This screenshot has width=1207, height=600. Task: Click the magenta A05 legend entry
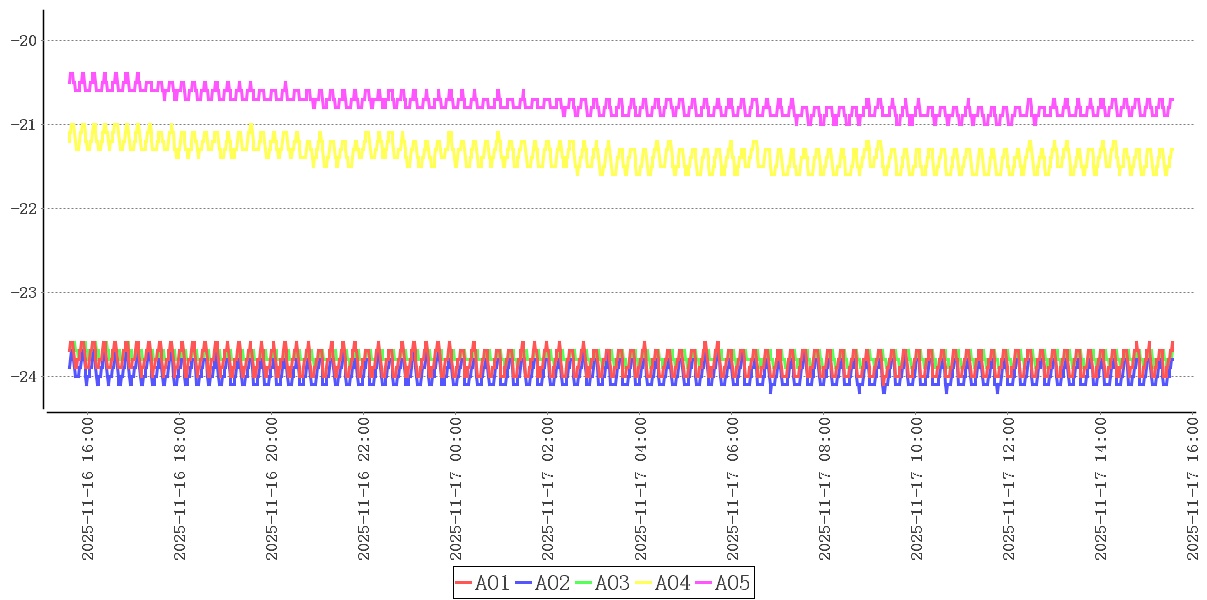(x=723, y=583)
